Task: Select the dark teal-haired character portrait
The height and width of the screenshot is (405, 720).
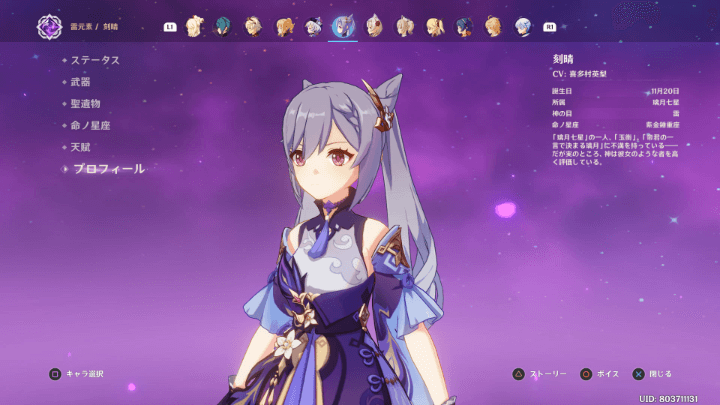Action: point(223,26)
